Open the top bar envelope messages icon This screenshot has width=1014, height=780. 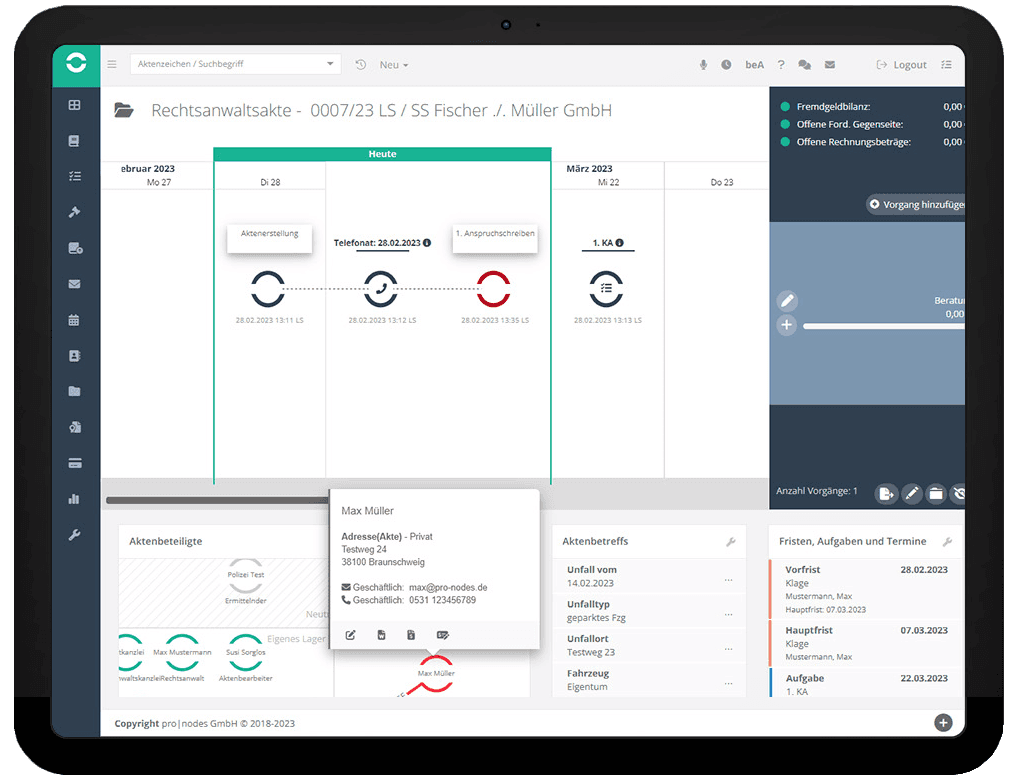tap(830, 65)
